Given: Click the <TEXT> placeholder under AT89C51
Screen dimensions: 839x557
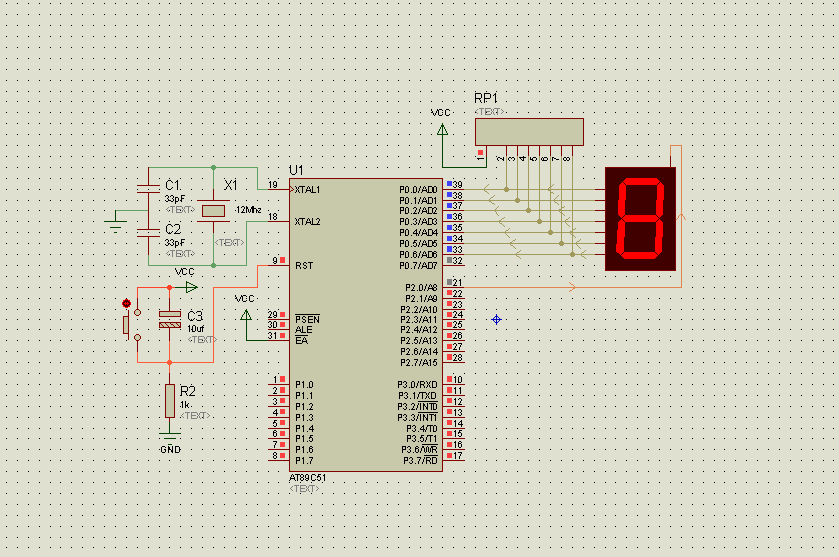Looking at the screenshot, I should coord(304,489).
